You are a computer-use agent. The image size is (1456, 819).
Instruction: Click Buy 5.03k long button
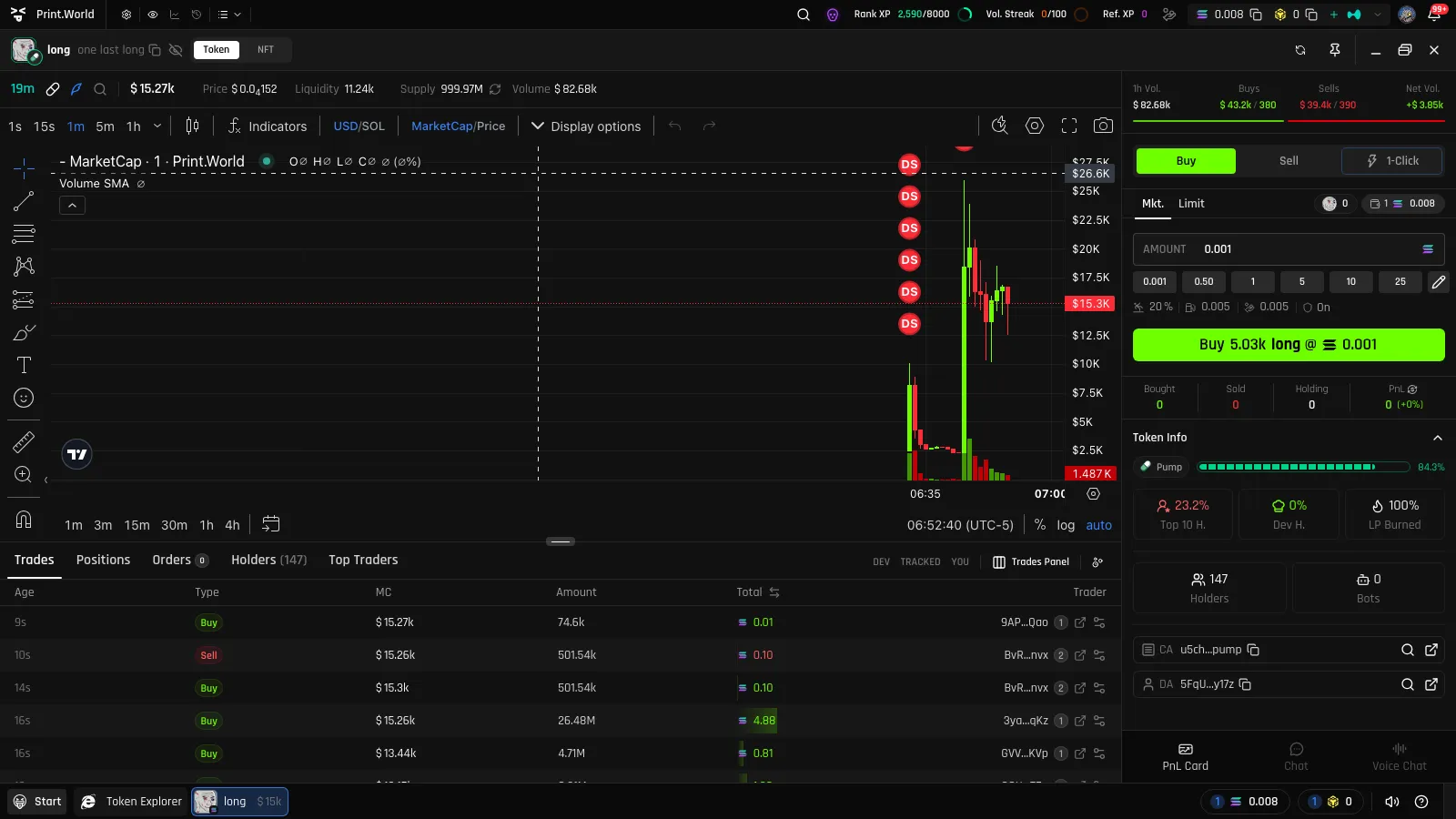(x=1289, y=345)
